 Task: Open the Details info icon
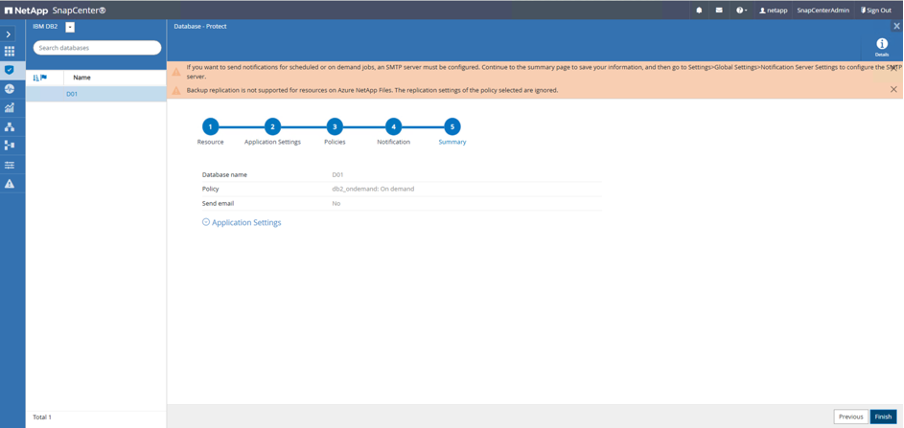pos(882,47)
